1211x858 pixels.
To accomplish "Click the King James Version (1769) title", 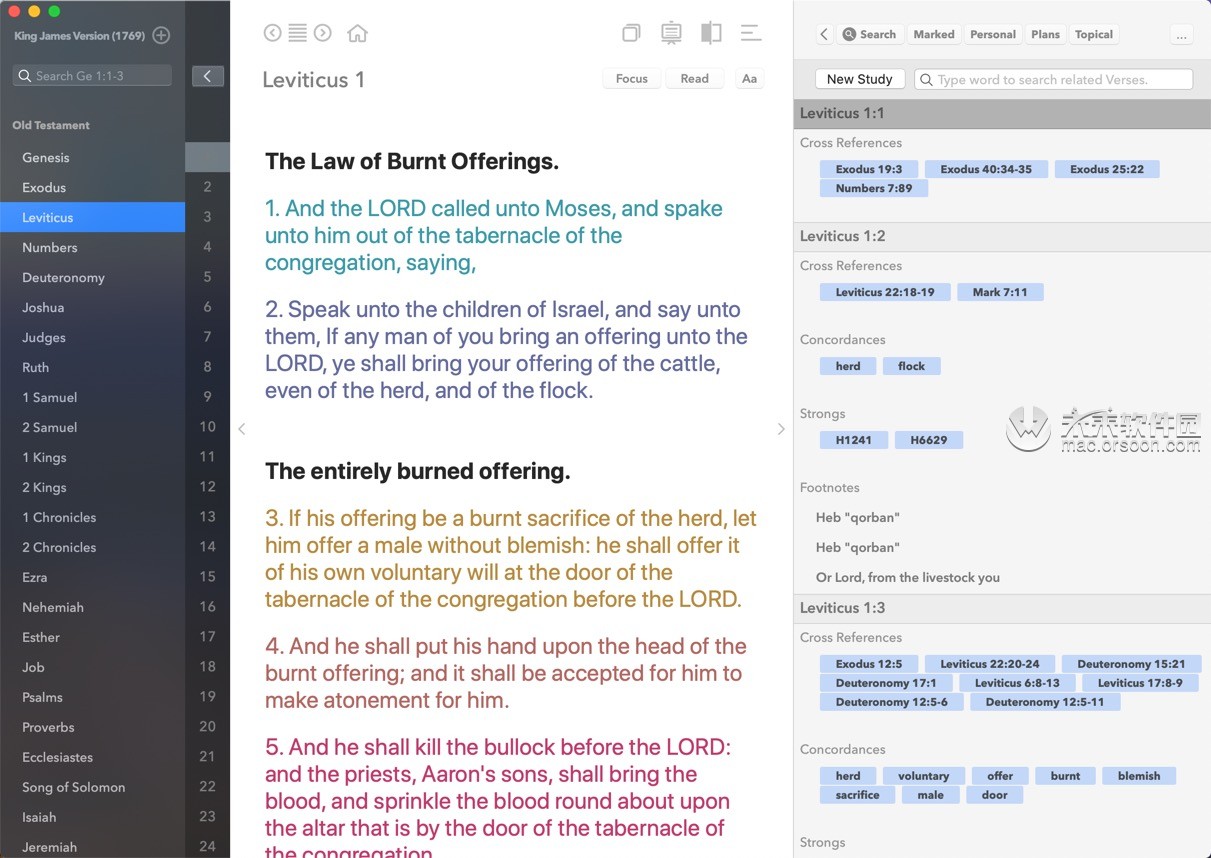I will (x=79, y=36).
